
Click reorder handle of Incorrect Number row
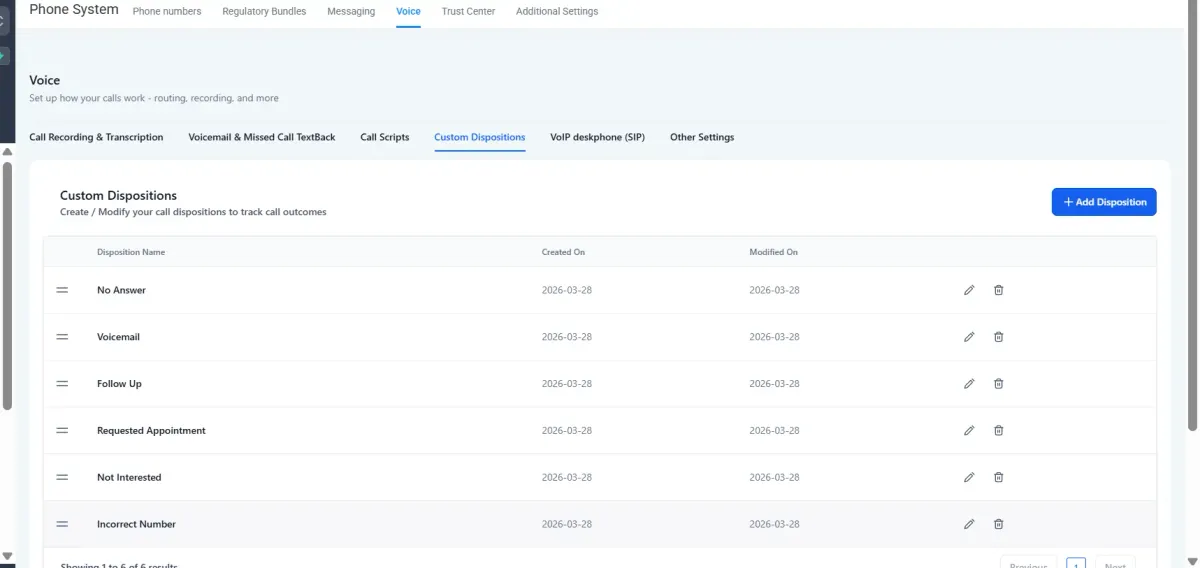click(x=62, y=524)
